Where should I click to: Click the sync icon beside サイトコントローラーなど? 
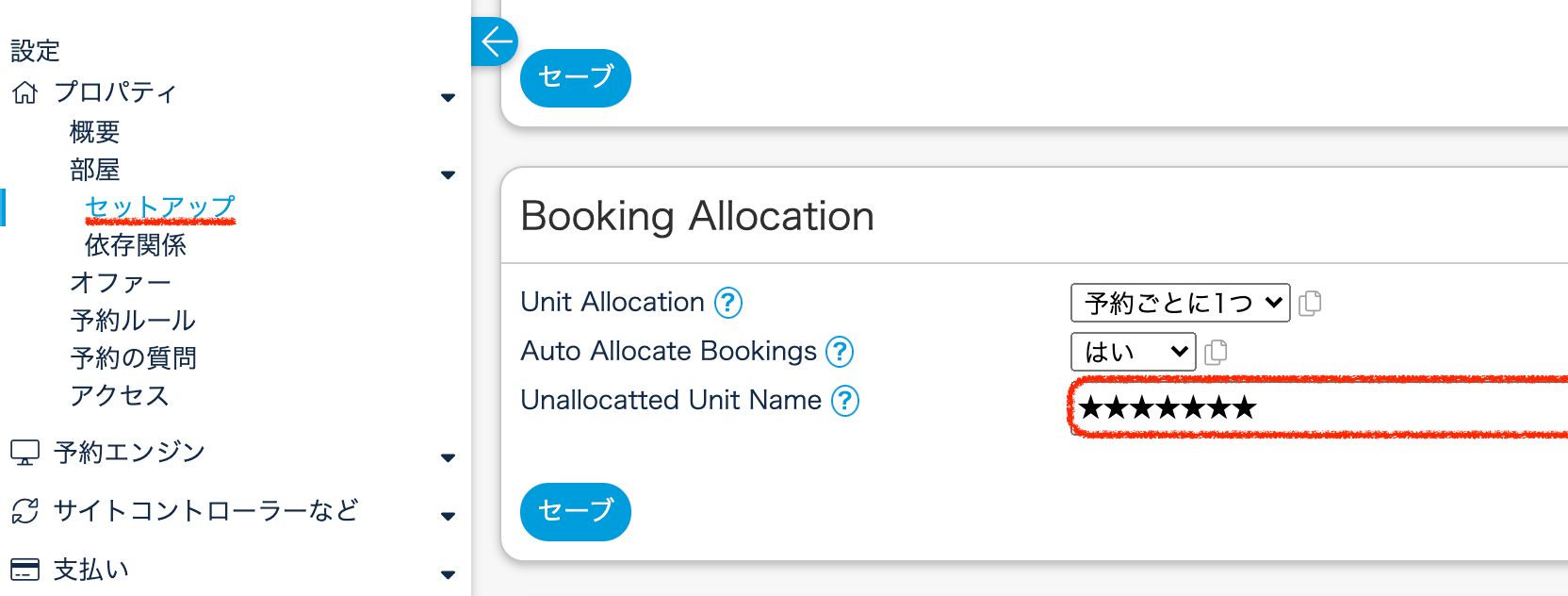25,511
